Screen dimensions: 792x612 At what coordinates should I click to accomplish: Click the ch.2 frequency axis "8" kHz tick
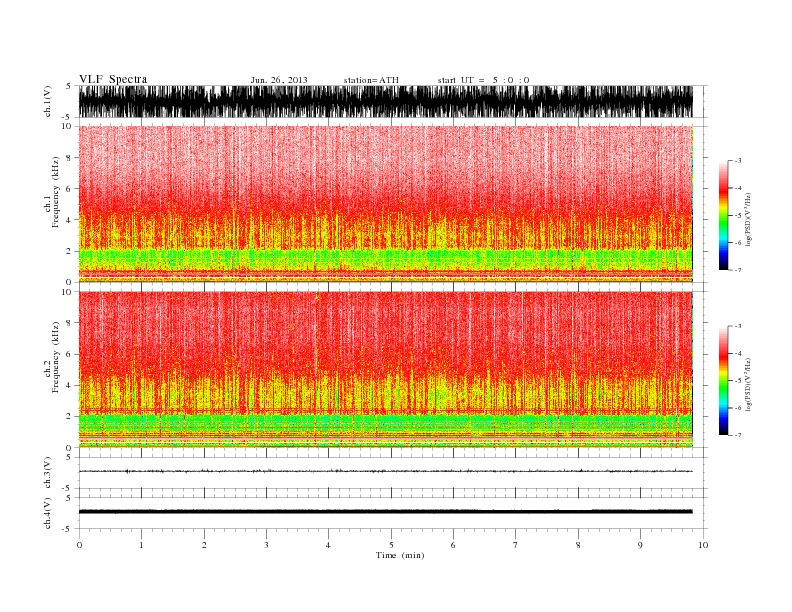pos(69,323)
